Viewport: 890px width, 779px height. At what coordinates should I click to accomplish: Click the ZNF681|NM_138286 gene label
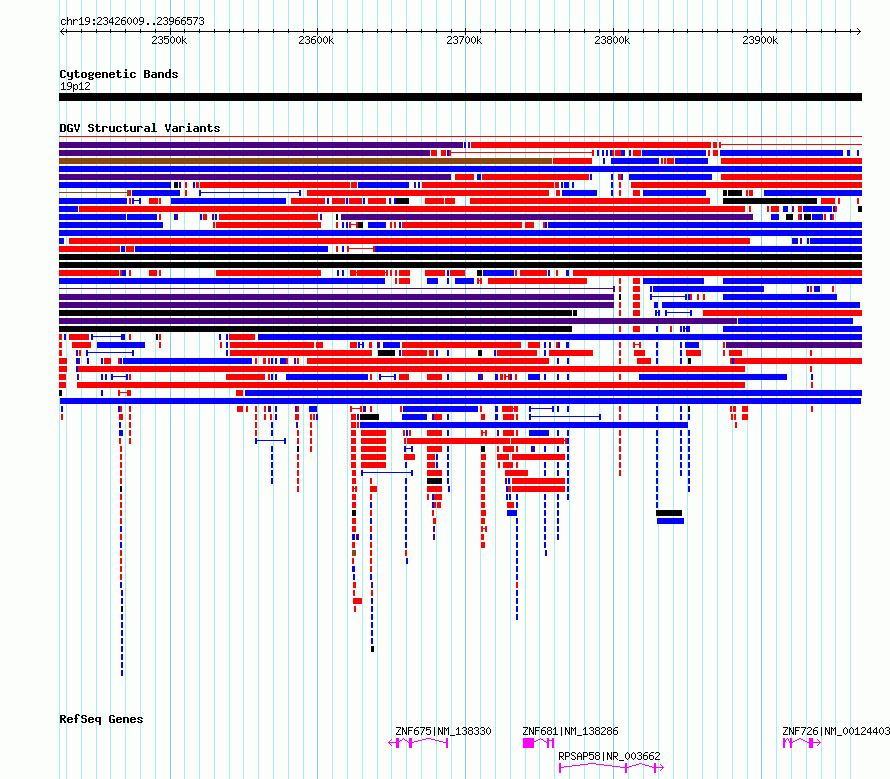click(x=570, y=731)
